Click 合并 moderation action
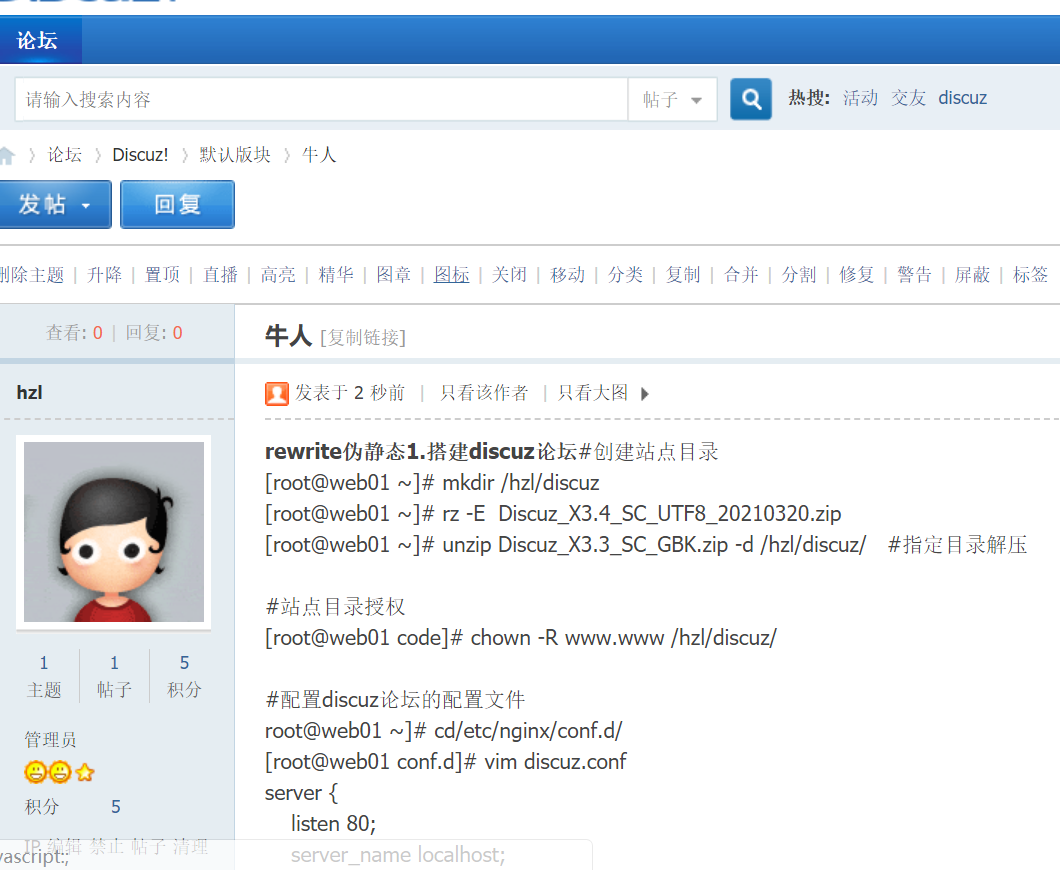 (741, 274)
